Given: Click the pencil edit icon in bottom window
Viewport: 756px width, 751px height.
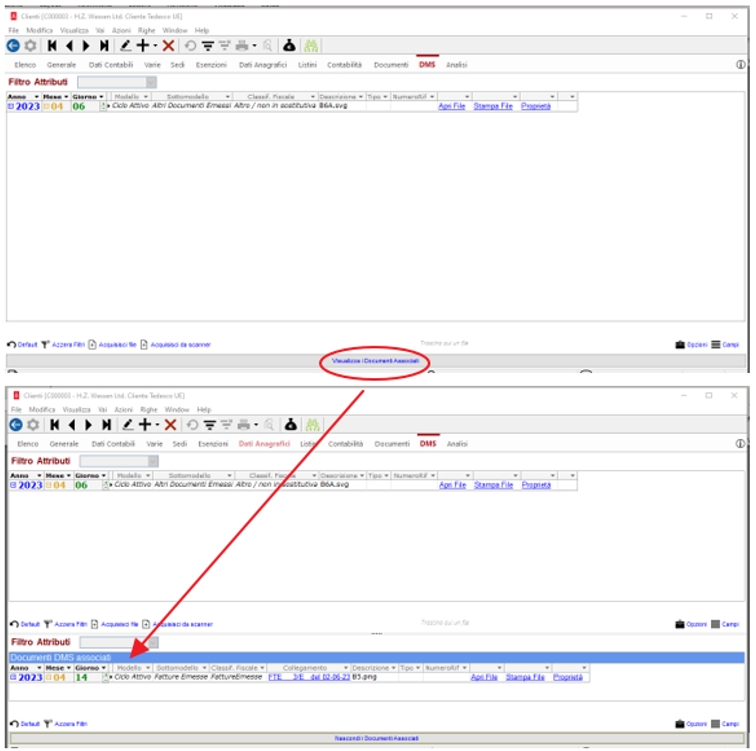Looking at the screenshot, I should 128,425.
